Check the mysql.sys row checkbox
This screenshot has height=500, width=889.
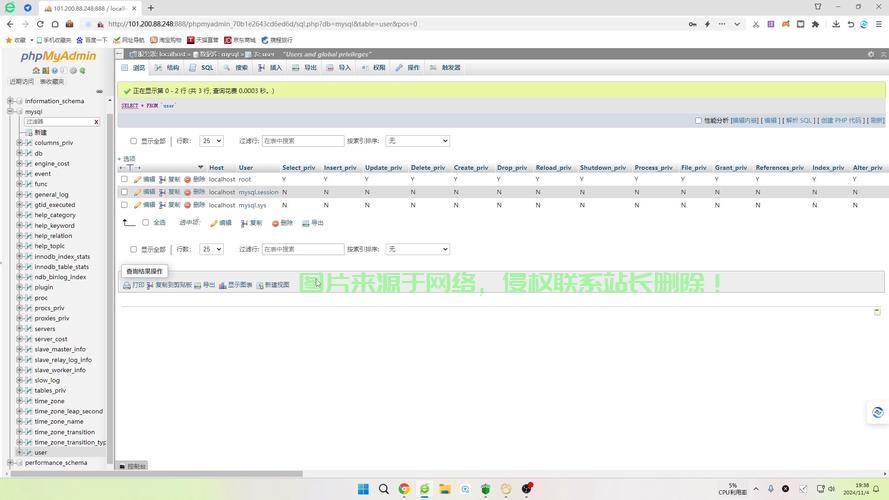(x=124, y=205)
